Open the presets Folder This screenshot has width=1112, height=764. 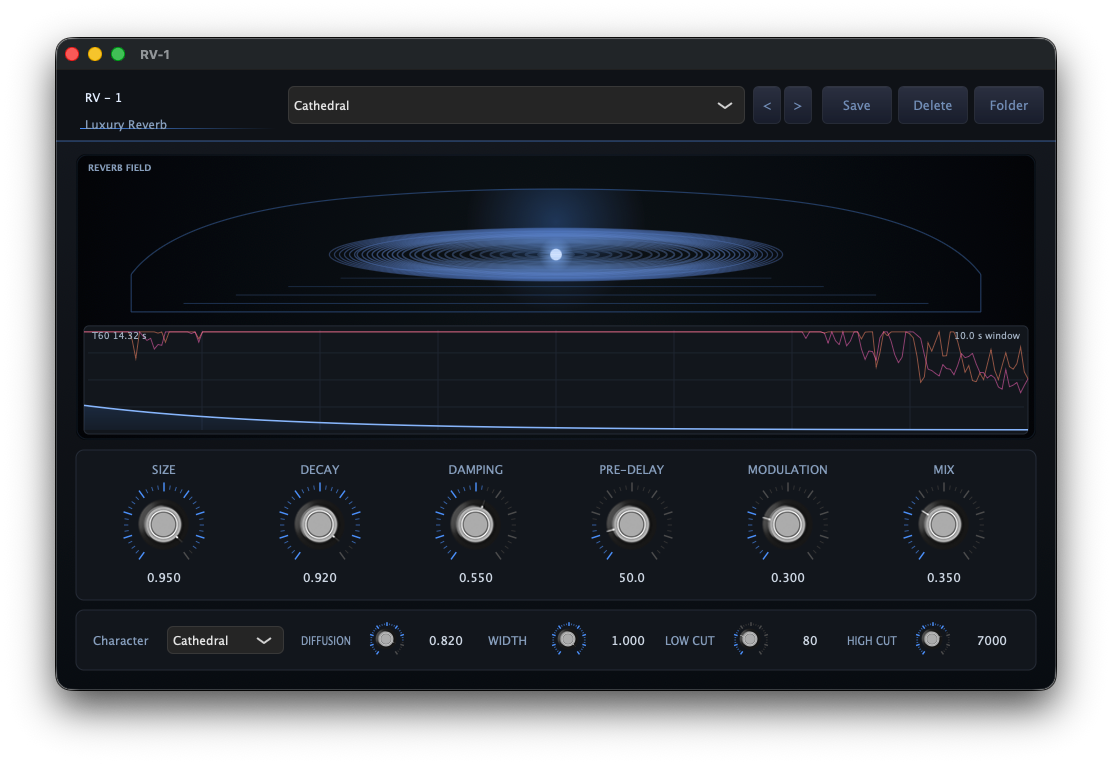(1008, 105)
